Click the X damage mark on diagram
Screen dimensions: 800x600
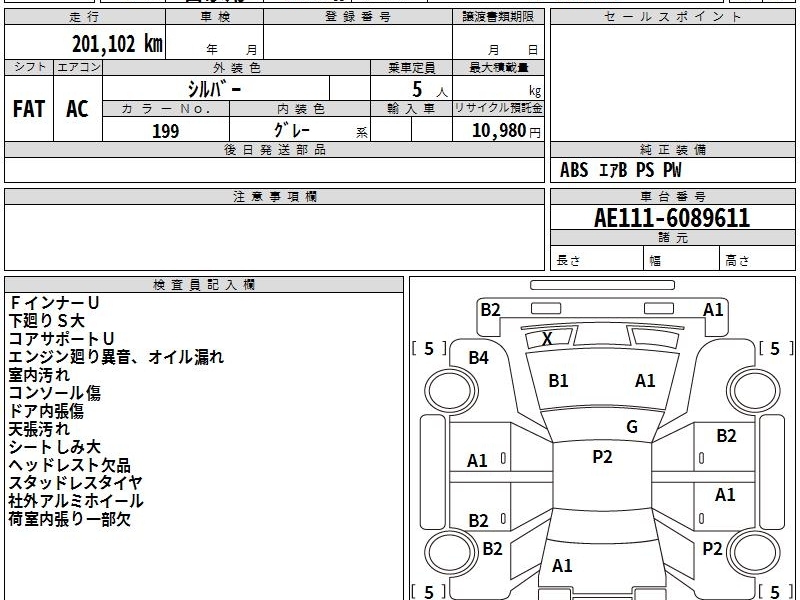547,339
